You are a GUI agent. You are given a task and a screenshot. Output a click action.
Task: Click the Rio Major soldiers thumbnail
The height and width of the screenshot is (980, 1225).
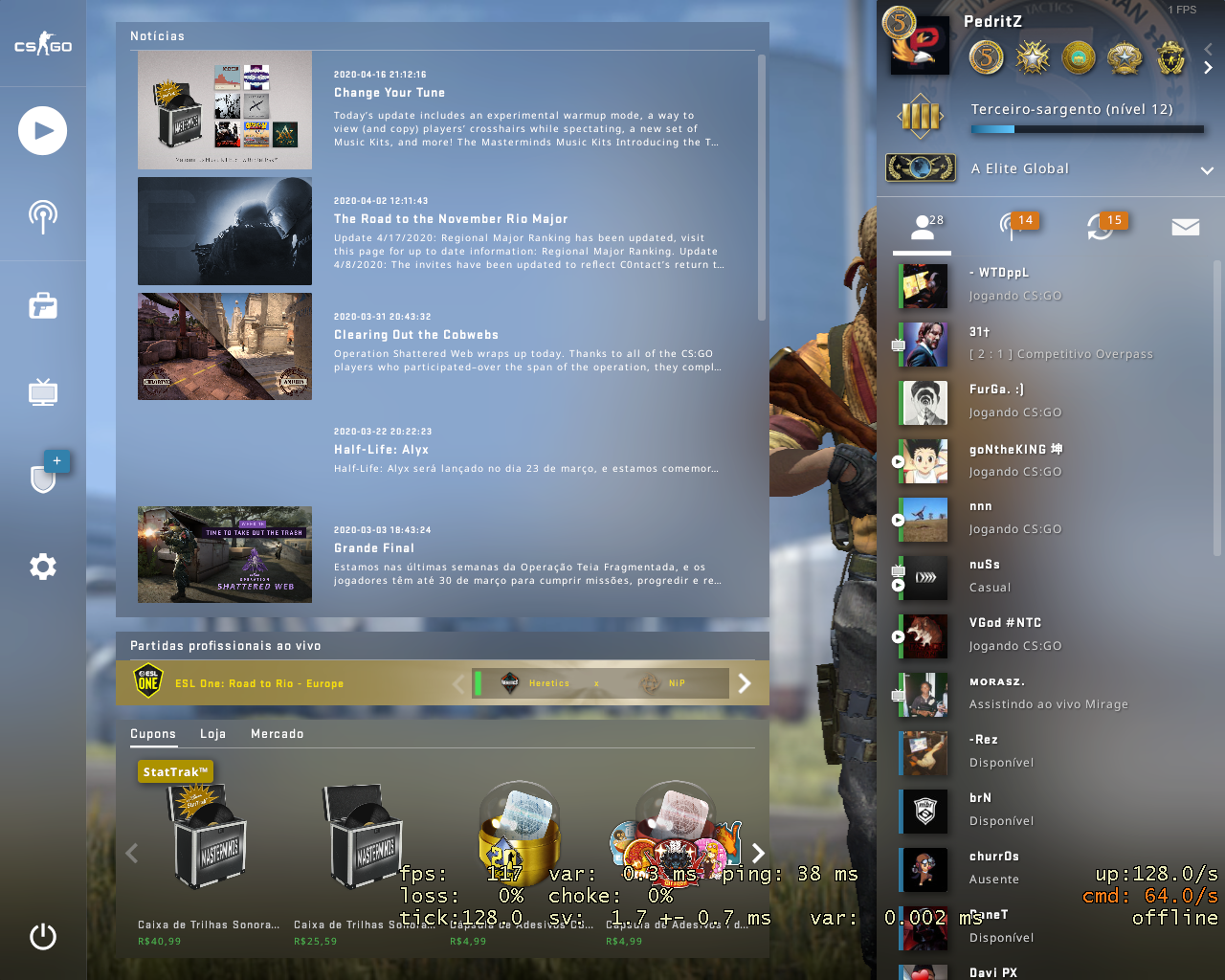click(x=225, y=231)
